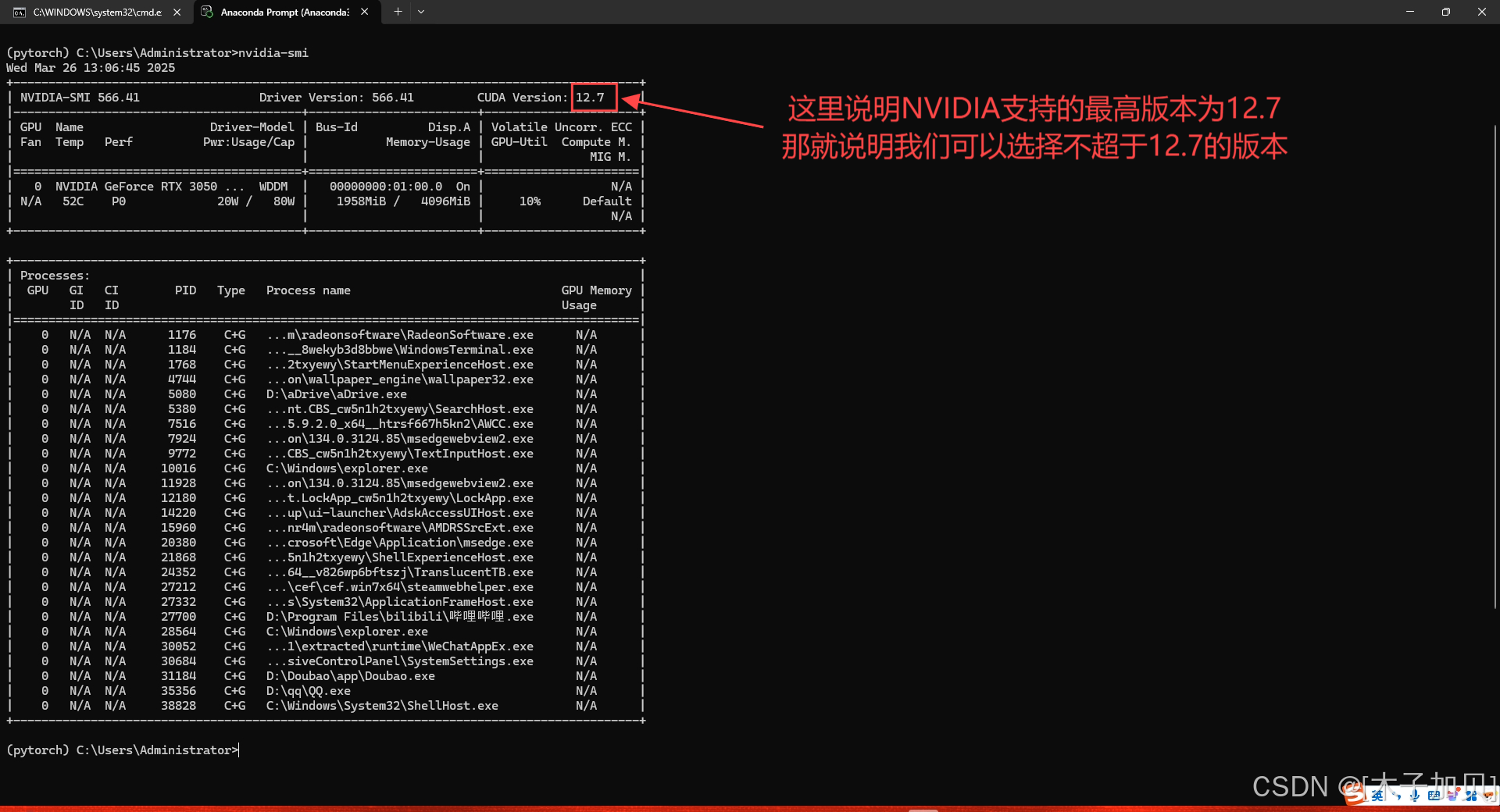Click the date line Wed Mar 26

pyautogui.click(x=91, y=68)
